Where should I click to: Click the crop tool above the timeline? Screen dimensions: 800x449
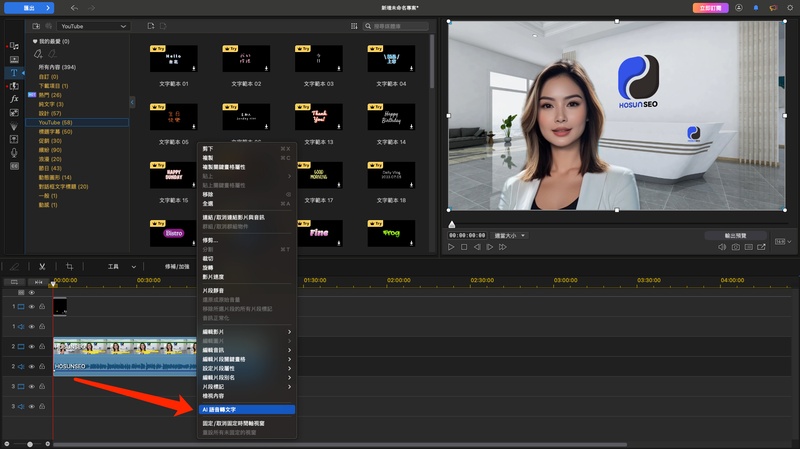[x=70, y=267]
